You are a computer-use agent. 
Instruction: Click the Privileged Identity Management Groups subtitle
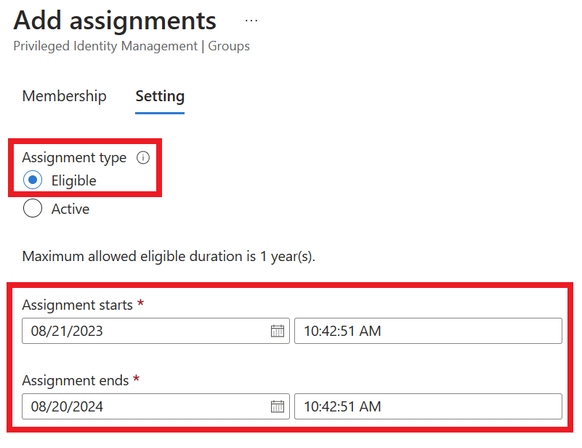click(132, 46)
